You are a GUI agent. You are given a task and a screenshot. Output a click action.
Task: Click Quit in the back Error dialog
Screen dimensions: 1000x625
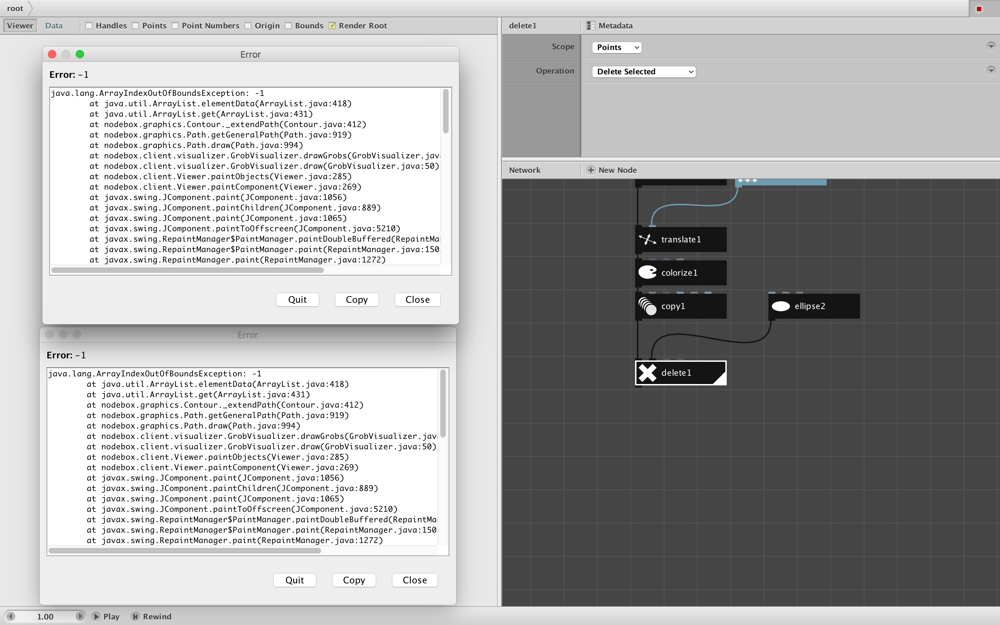tap(295, 580)
